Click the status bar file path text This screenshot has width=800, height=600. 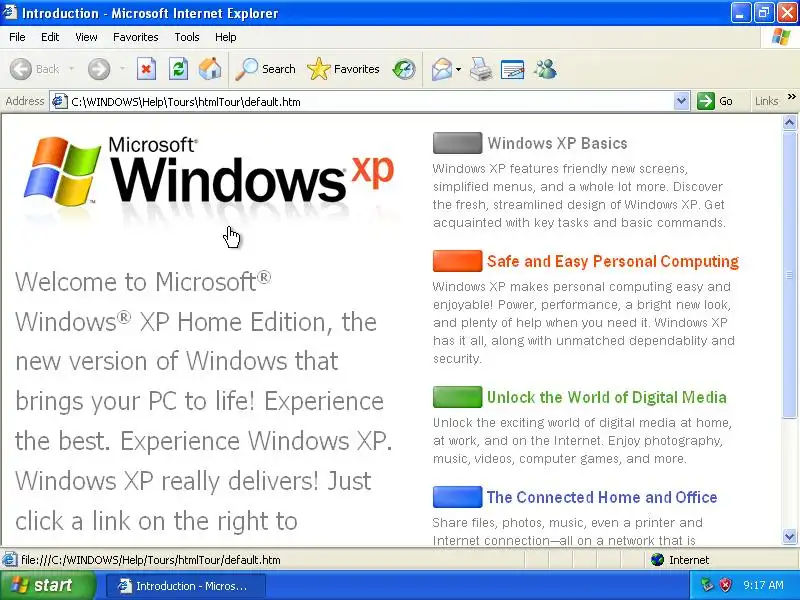(151, 560)
